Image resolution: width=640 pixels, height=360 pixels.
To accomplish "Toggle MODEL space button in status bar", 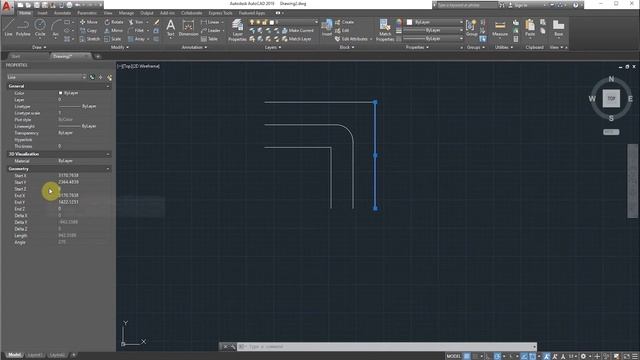I will [453, 356].
